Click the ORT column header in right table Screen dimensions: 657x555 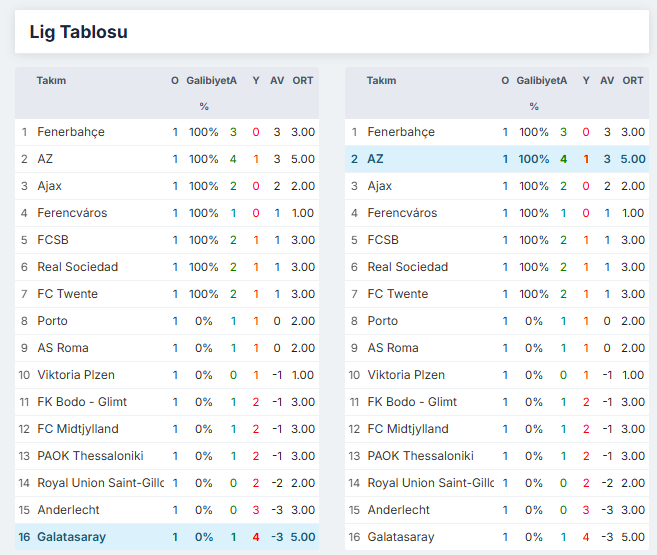pos(633,81)
